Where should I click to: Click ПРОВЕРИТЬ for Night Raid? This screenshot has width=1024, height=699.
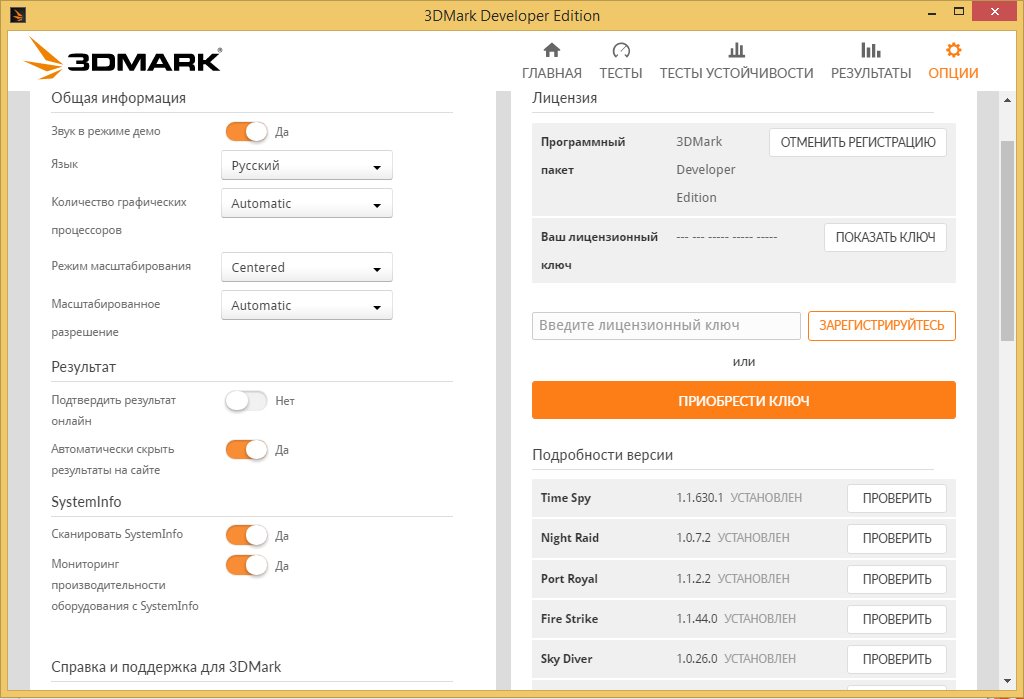tap(897, 538)
